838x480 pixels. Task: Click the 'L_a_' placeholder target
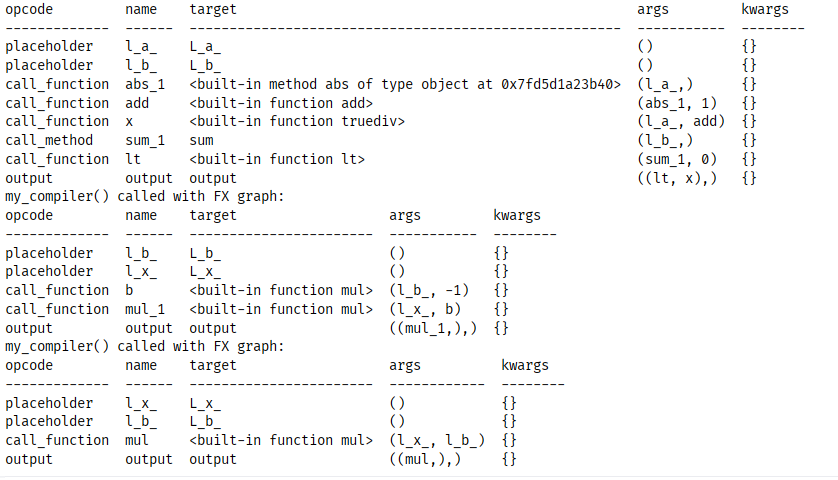205,46
